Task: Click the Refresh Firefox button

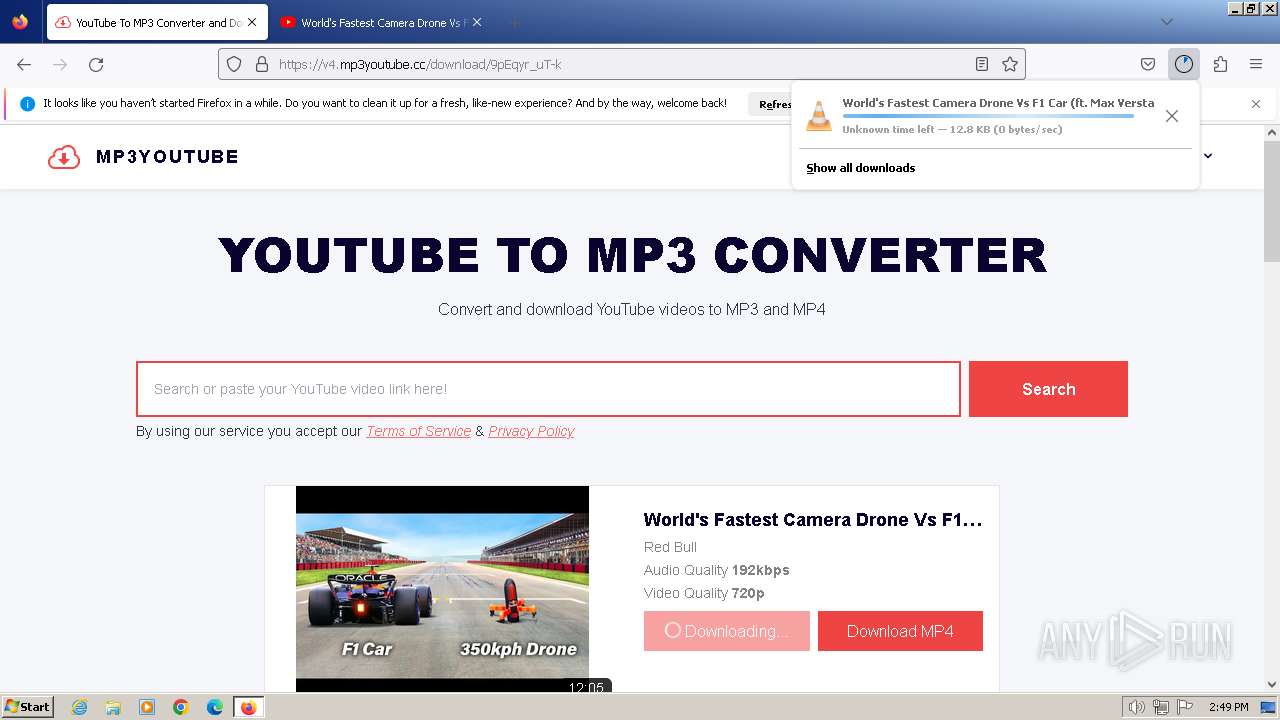Action: point(771,104)
